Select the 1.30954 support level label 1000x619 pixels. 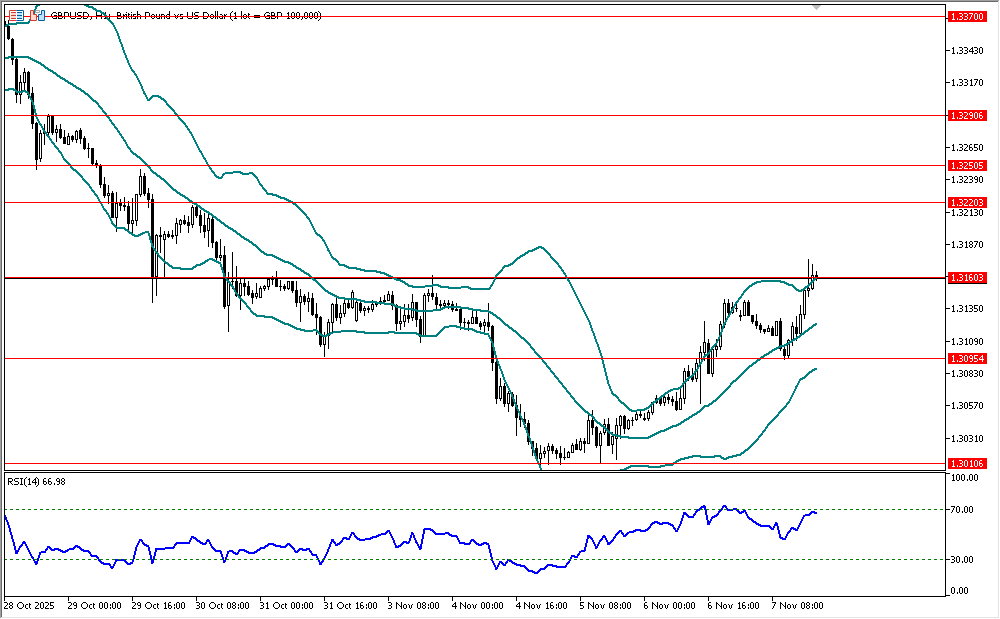(967, 358)
